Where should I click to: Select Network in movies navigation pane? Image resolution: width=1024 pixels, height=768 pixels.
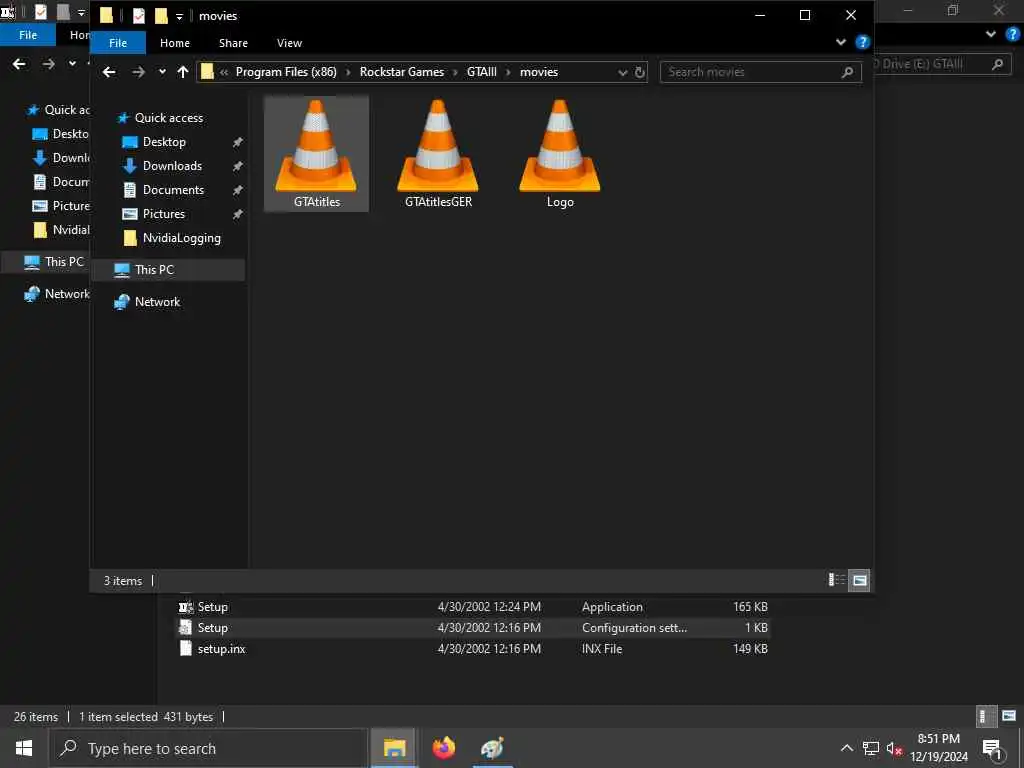pos(157,302)
